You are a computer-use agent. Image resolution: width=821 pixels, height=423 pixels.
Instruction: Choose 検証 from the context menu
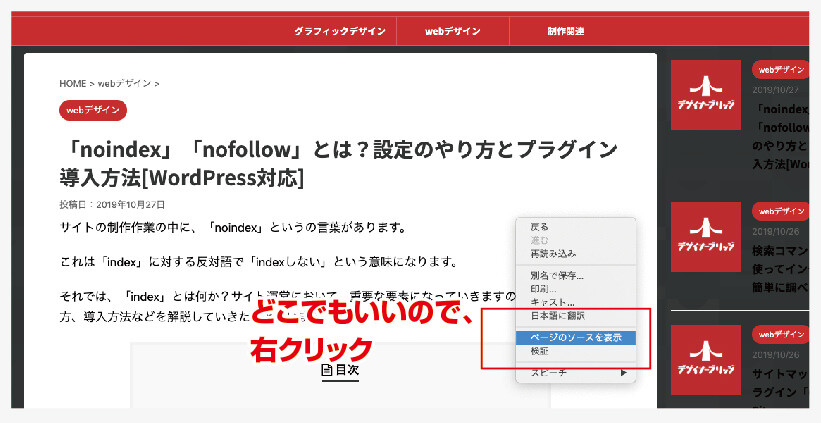click(540, 351)
